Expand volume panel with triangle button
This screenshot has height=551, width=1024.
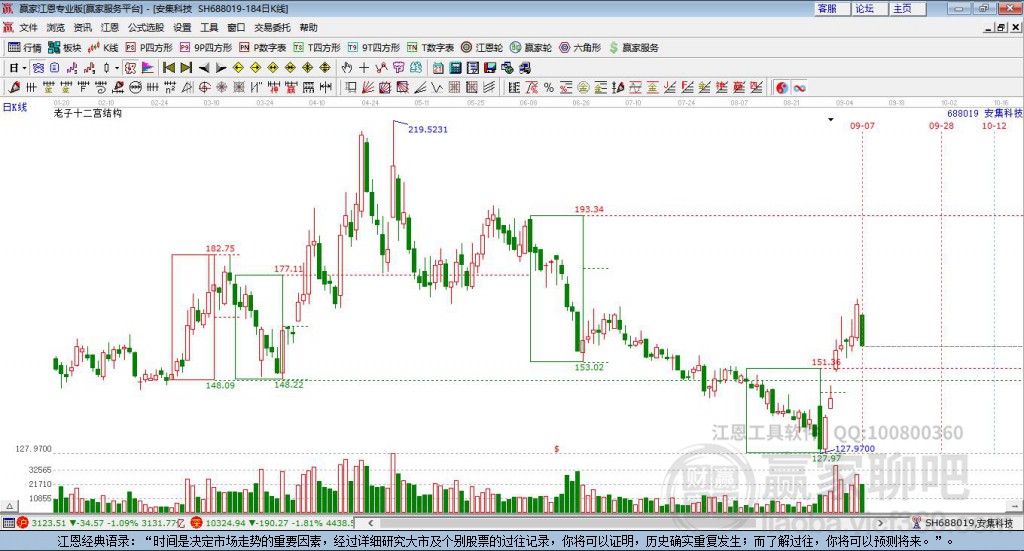pyautogui.click(x=9, y=506)
